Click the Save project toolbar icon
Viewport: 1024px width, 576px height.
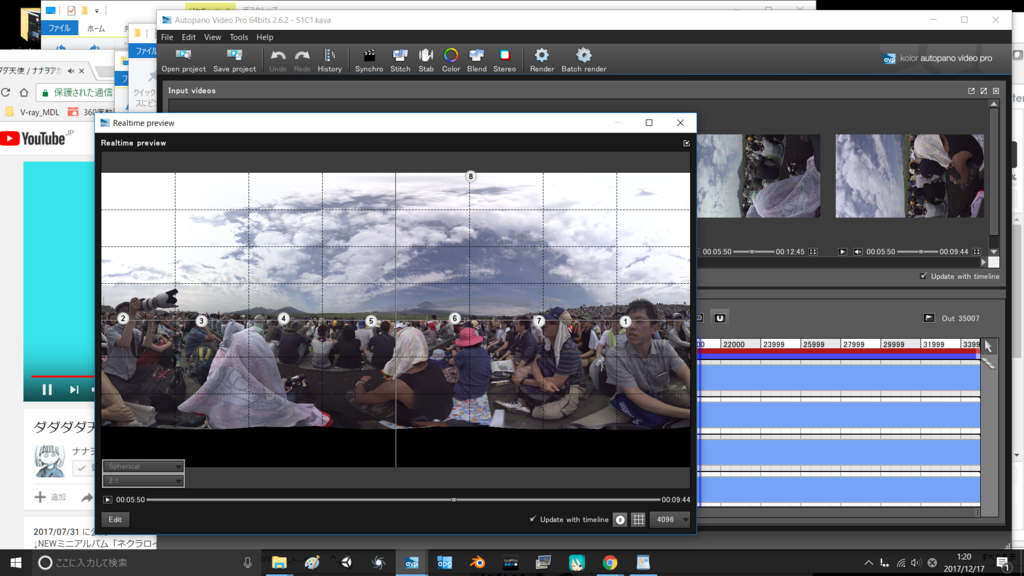[x=234, y=55]
